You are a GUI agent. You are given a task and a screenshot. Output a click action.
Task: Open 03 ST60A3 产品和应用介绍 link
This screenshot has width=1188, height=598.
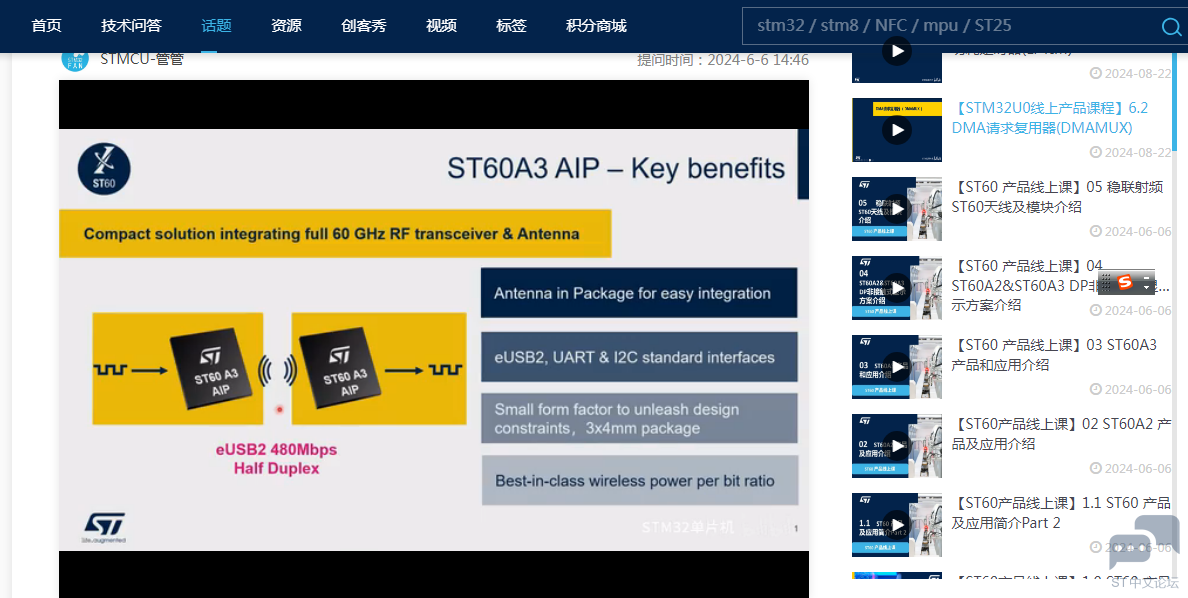pos(1055,355)
